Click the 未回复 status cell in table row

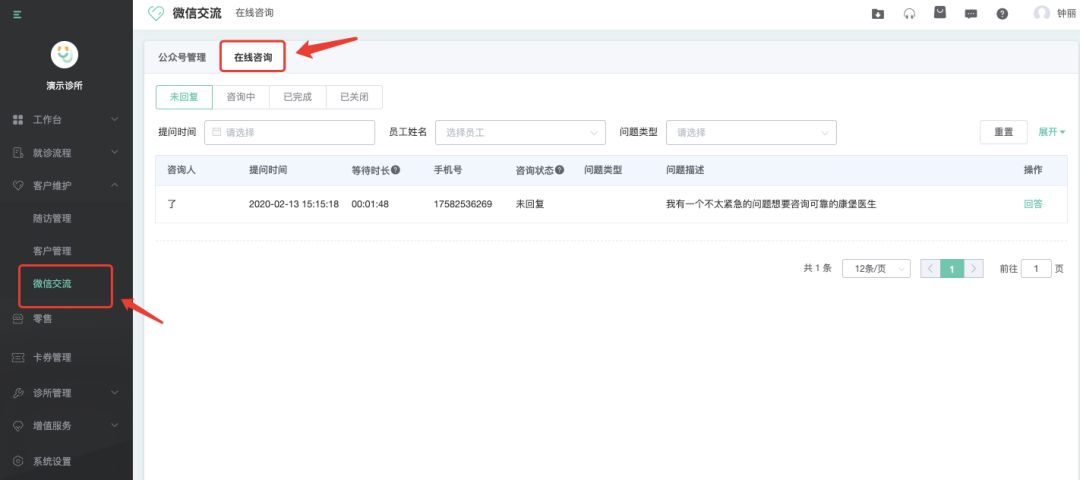coord(530,204)
